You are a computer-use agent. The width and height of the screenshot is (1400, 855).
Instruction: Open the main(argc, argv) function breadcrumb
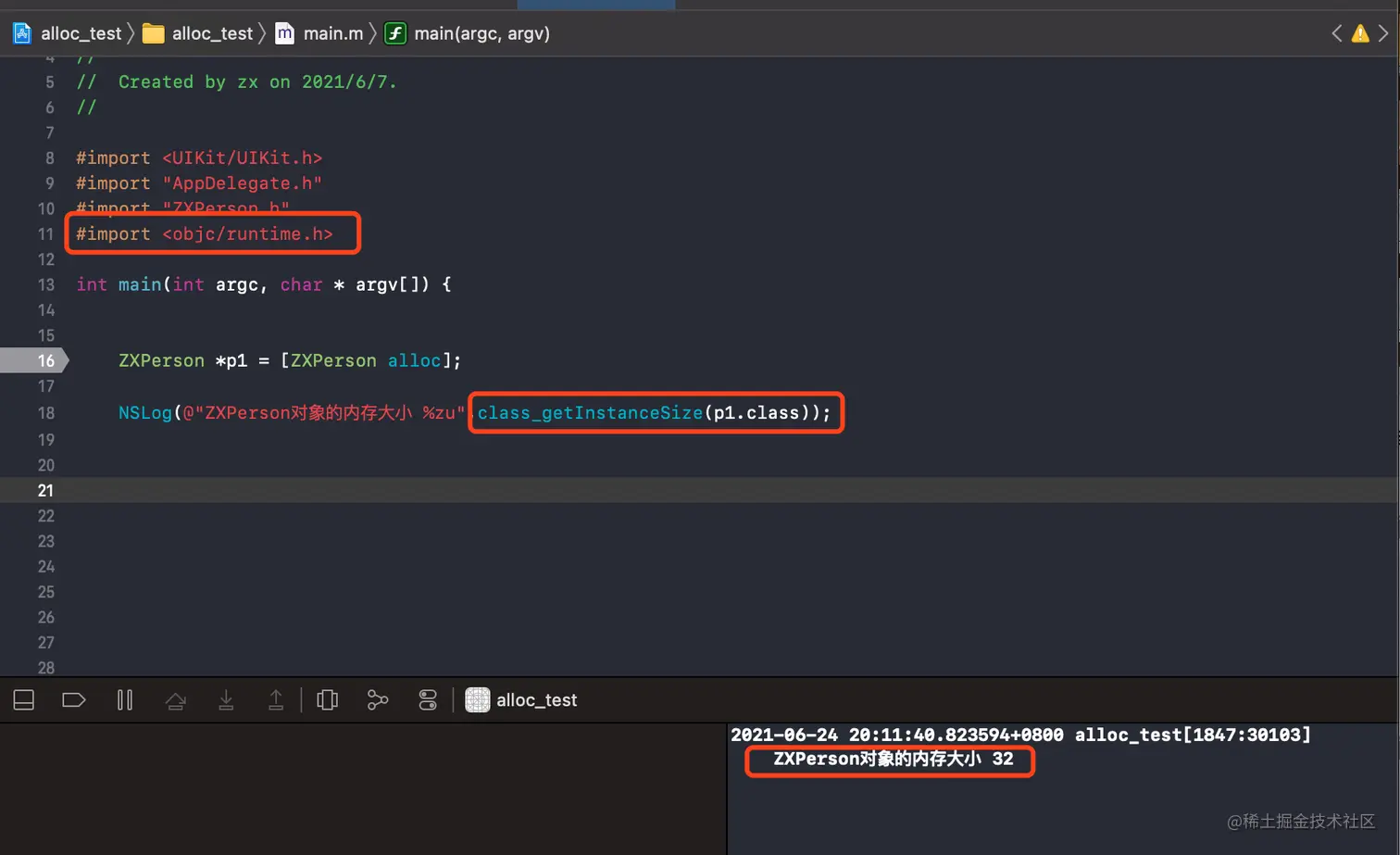(468, 33)
